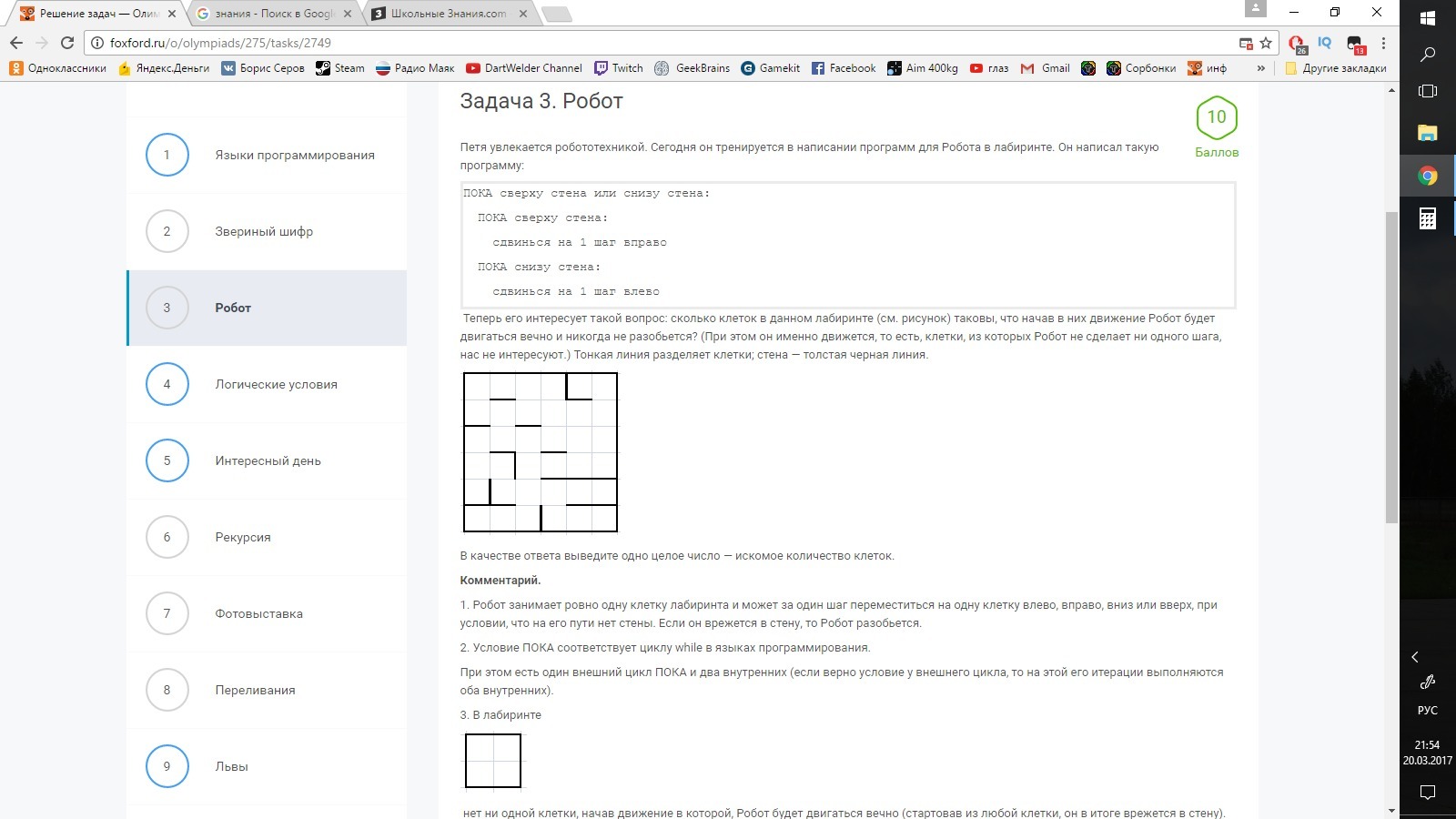Open the DartWelder Channel bookmark
Viewport: 1456px width, 819px height.
coord(524,68)
